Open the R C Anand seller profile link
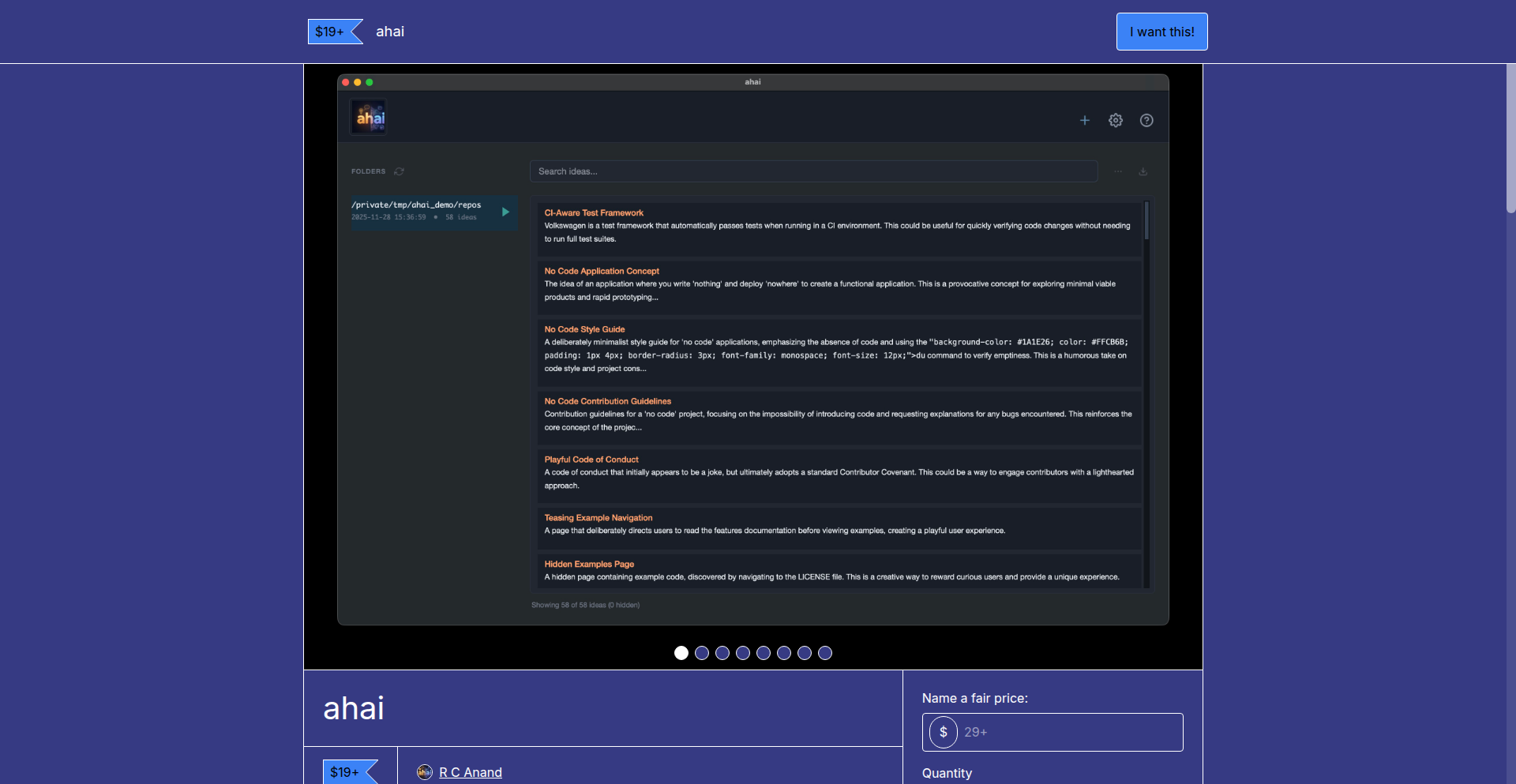The image size is (1516, 784). coord(471,772)
